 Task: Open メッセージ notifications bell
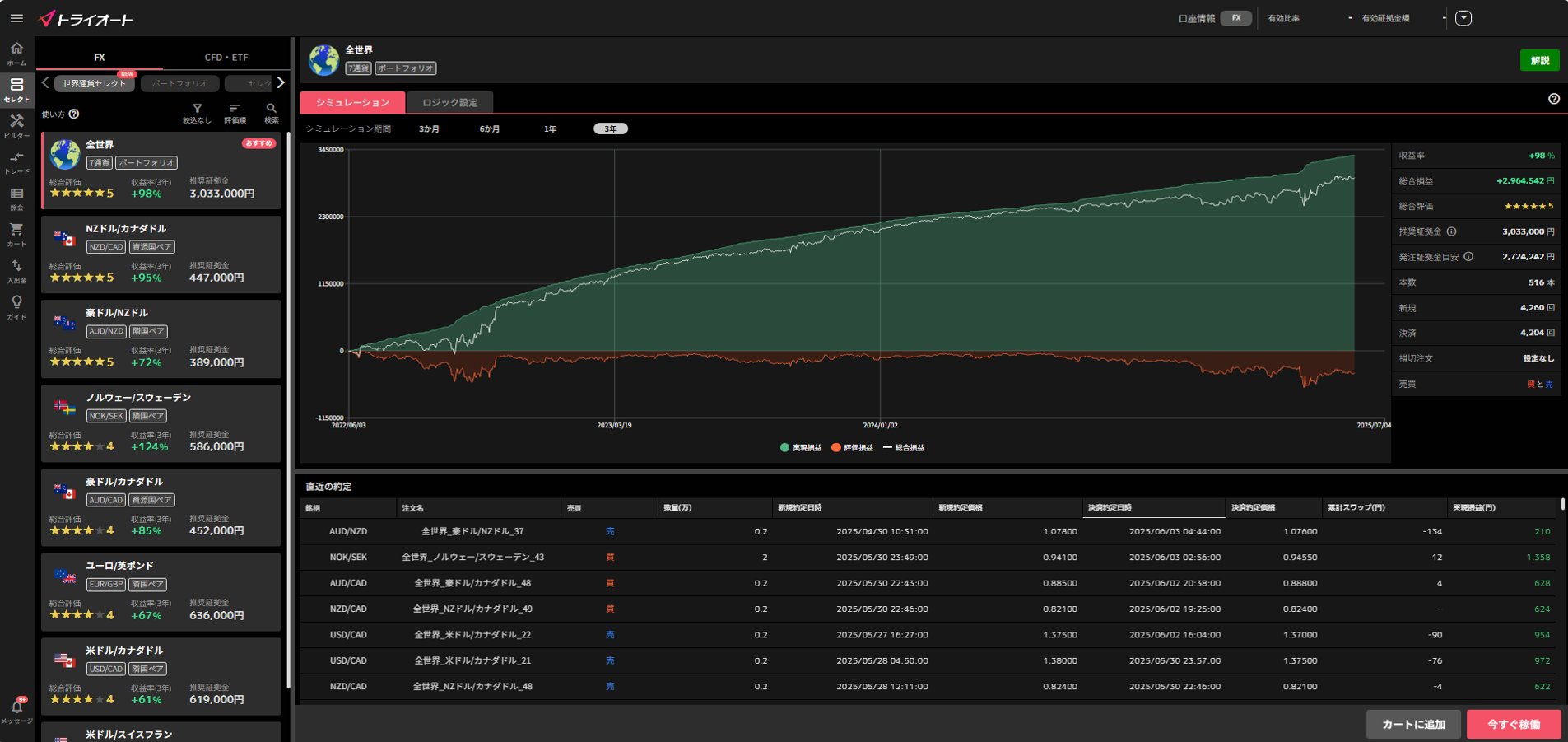16,711
